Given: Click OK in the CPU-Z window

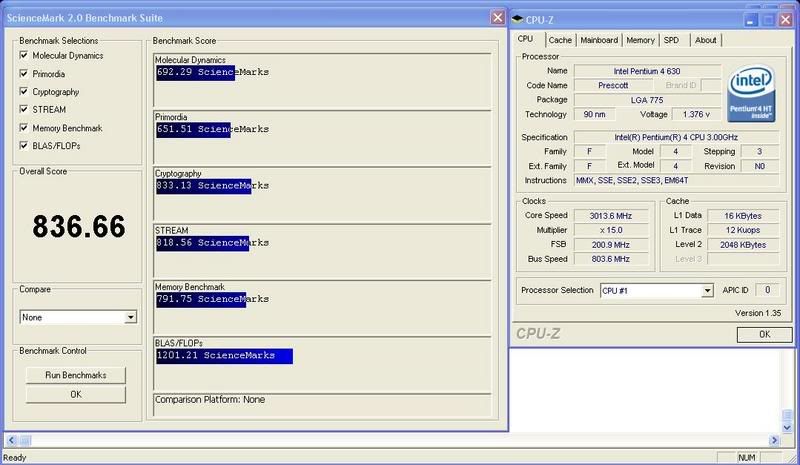Looking at the screenshot, I should [763, 334].
